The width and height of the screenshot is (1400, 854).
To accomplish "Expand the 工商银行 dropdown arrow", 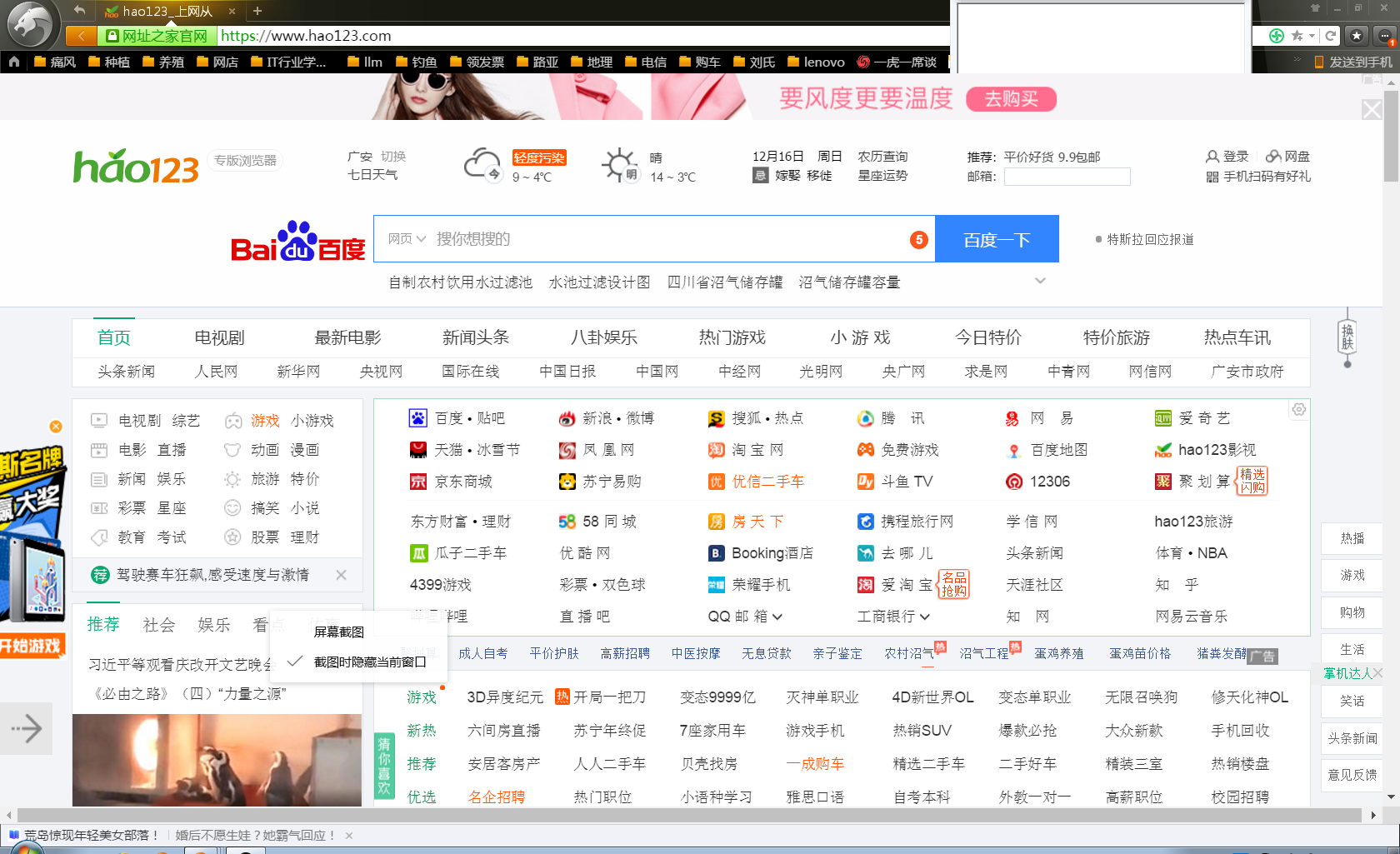I will click(x=925, y=617).
